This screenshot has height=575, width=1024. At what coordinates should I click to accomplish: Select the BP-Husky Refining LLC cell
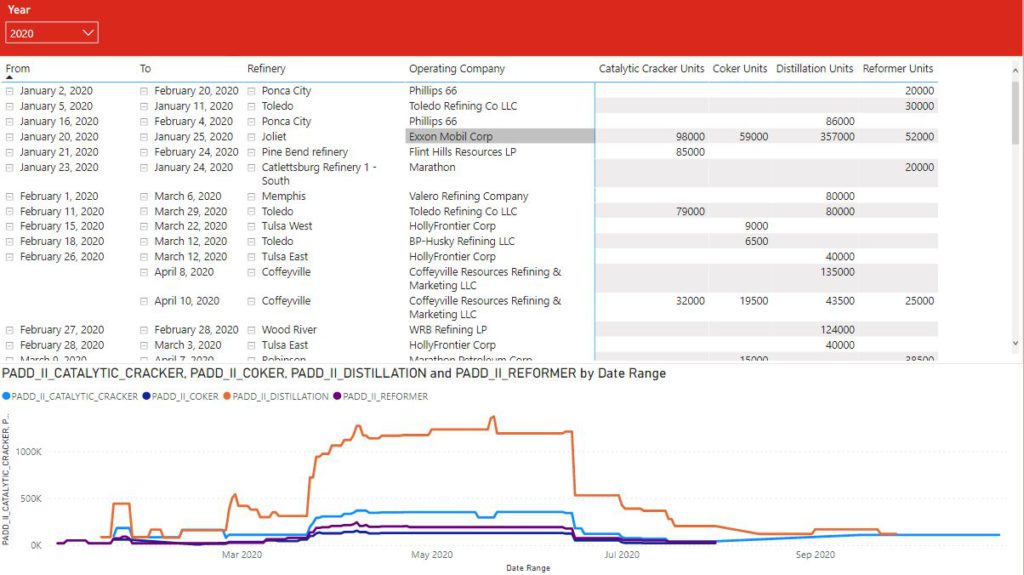tap(462, 241)
